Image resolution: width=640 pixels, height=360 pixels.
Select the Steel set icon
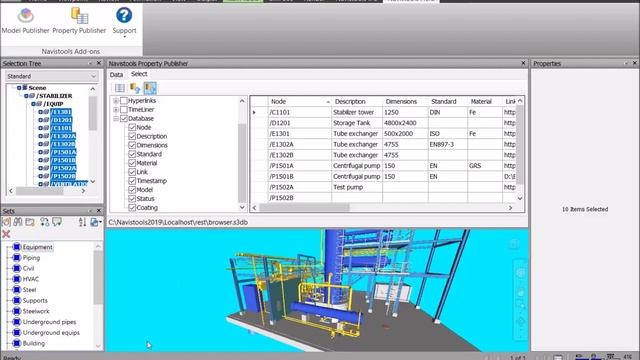(16, 289)
